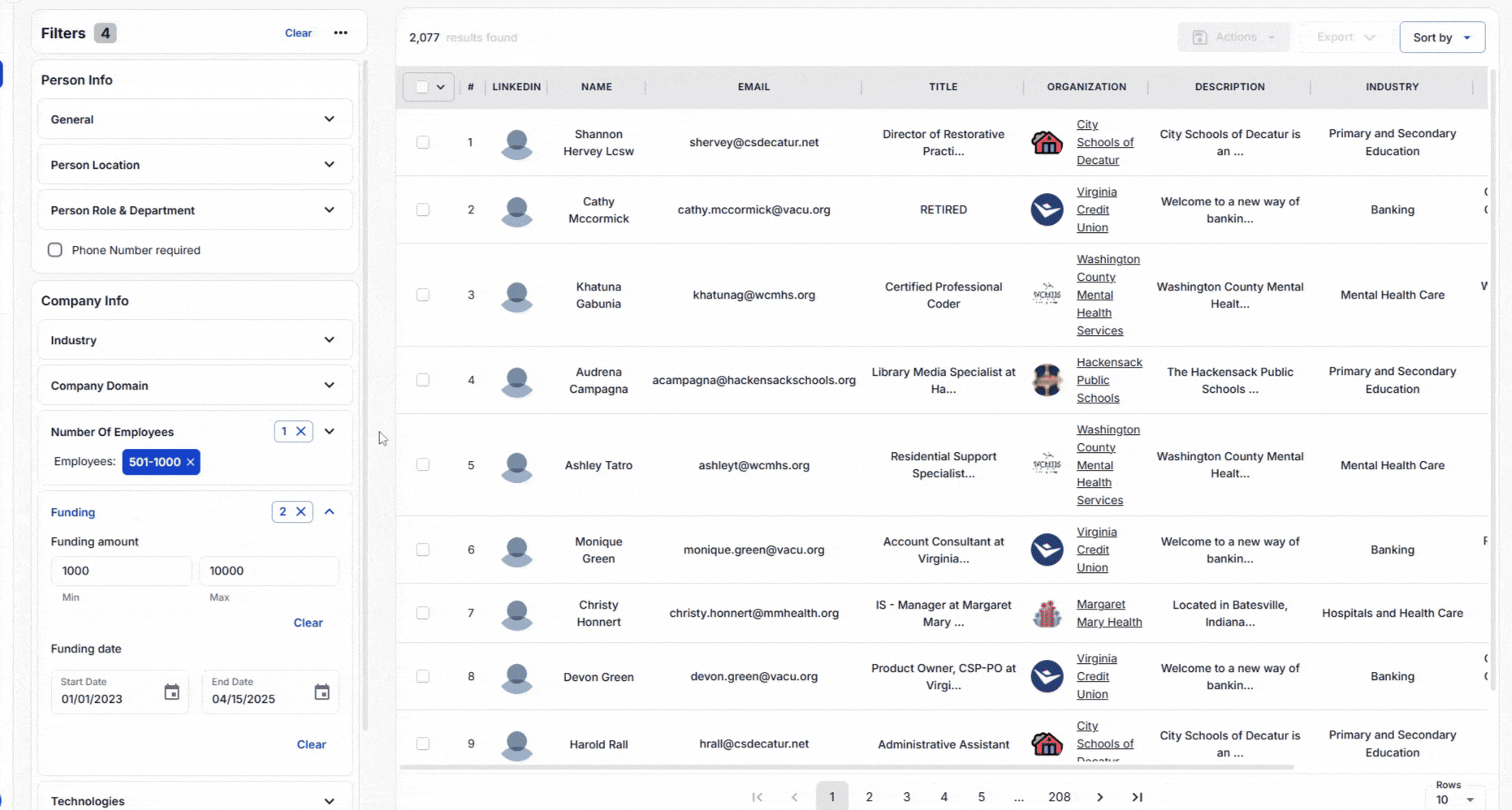Open Margaret Mary Health organization link
The image size is (1512, 810).
(1108, 613)
